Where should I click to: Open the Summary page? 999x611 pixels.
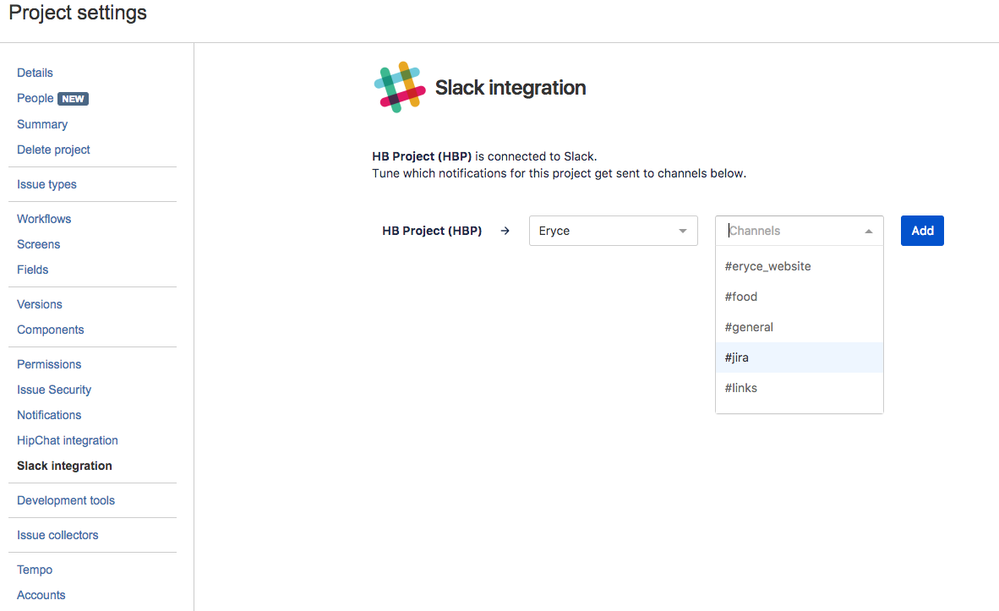point(42,124)
